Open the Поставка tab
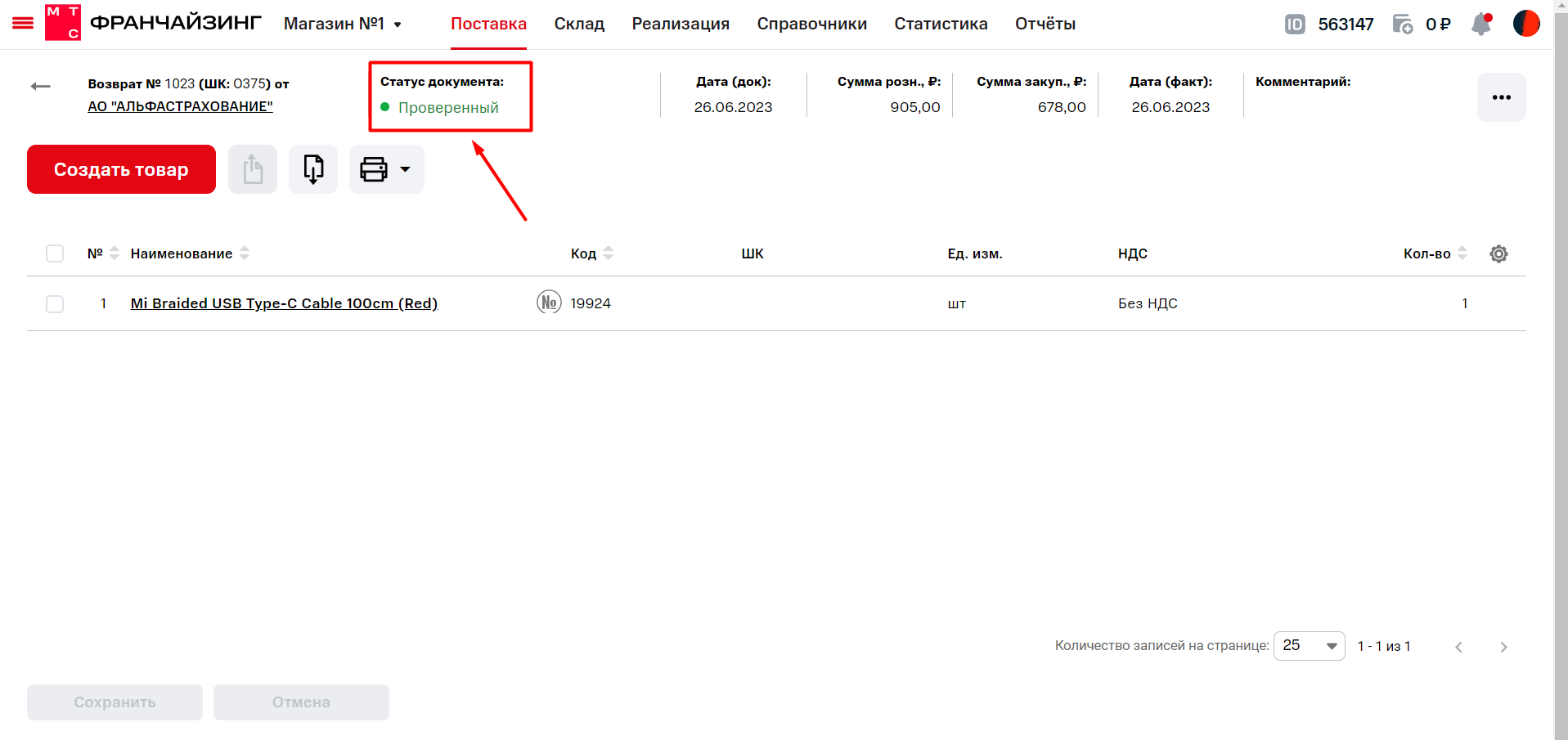Viewport: 1568px width, 740px height. click(488, 24)
